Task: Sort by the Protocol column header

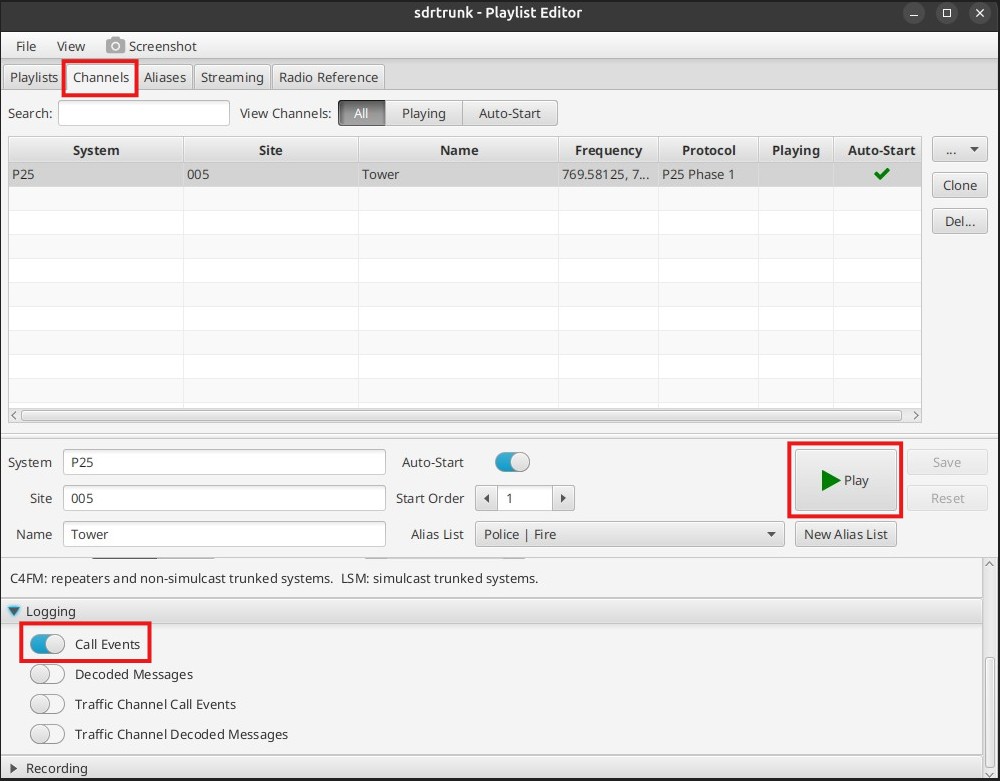Action: (x=709, y=150)
